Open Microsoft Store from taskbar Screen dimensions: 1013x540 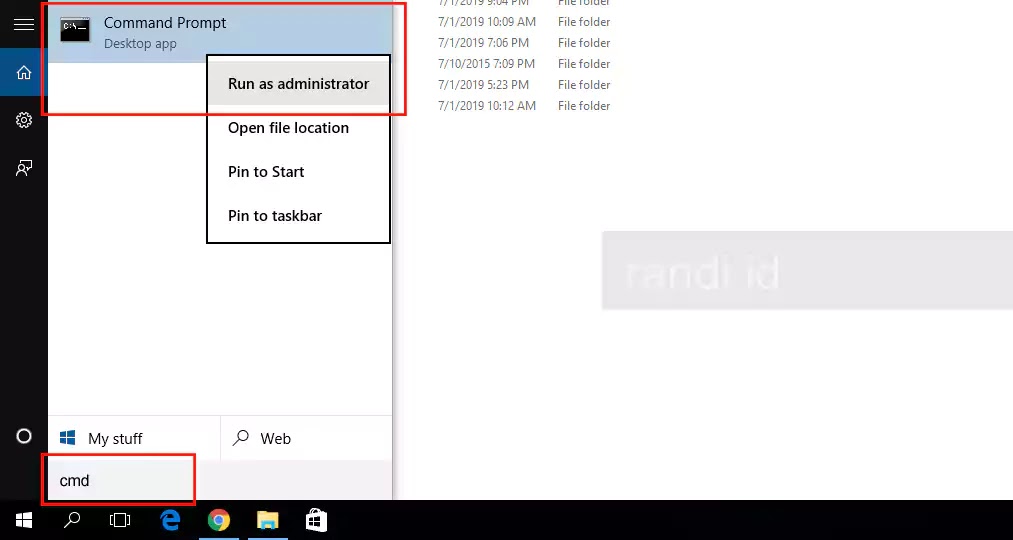coord(317,520)
